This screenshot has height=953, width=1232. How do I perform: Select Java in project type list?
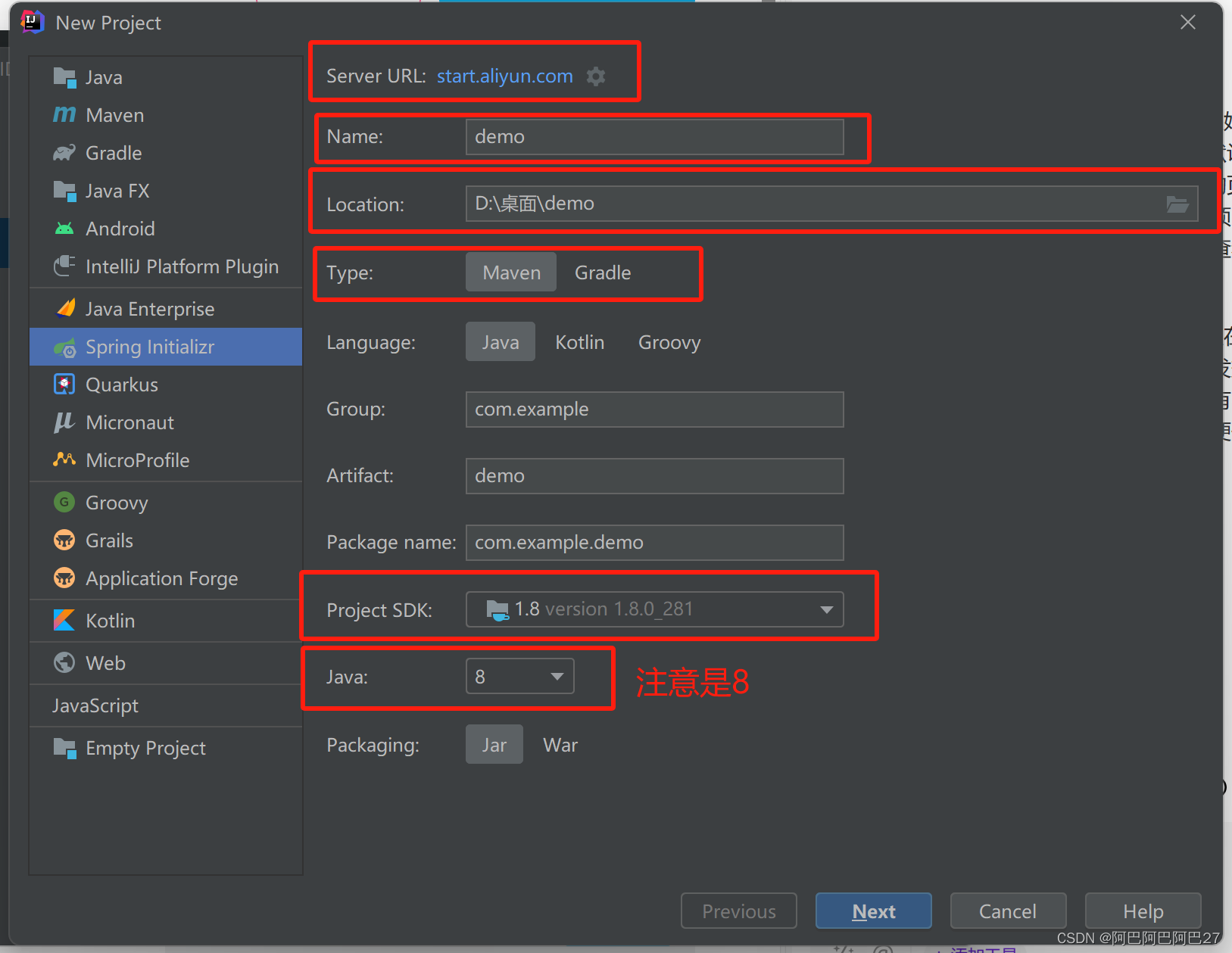tap(166, 77)
